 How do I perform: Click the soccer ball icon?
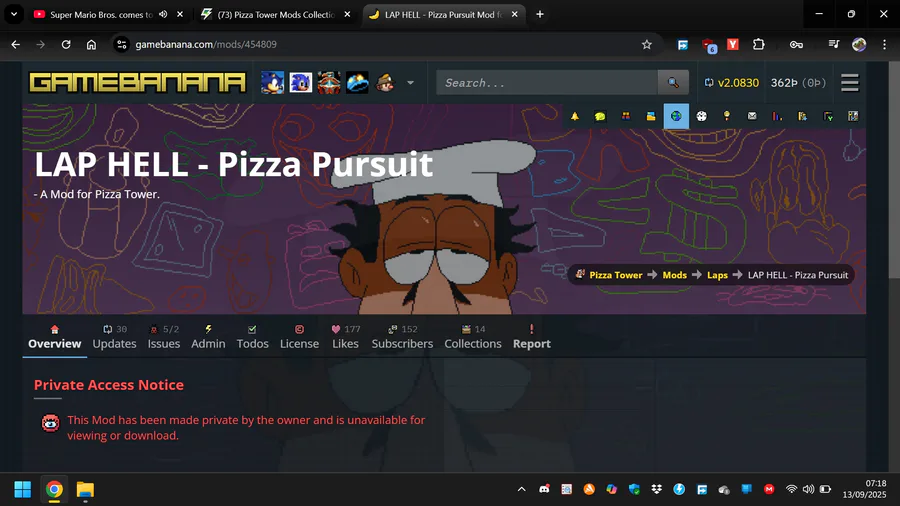click(701, 116)
